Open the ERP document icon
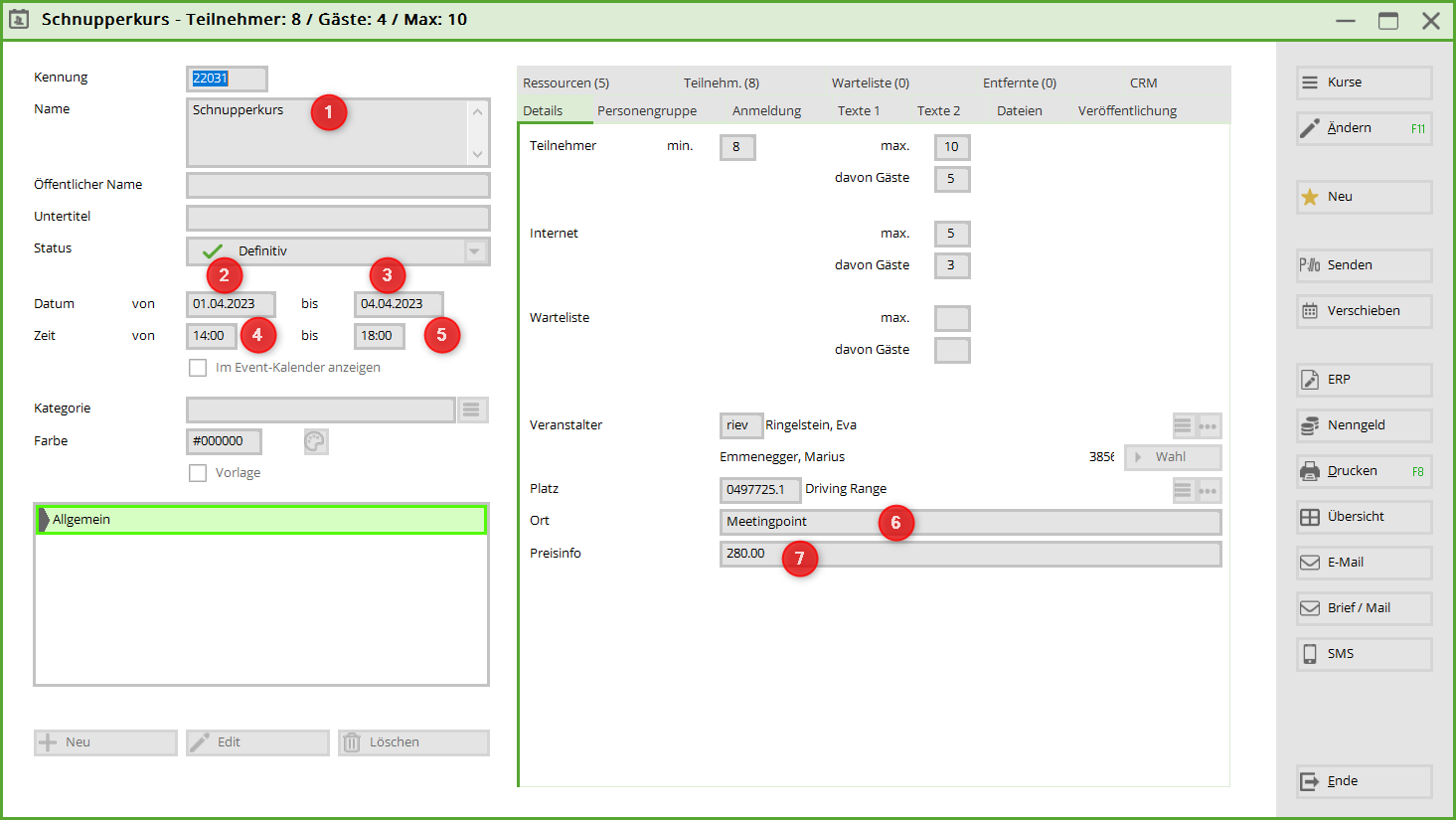Image resolution: width=1456 pixels, height=820 pixels. pos(1310,380)
